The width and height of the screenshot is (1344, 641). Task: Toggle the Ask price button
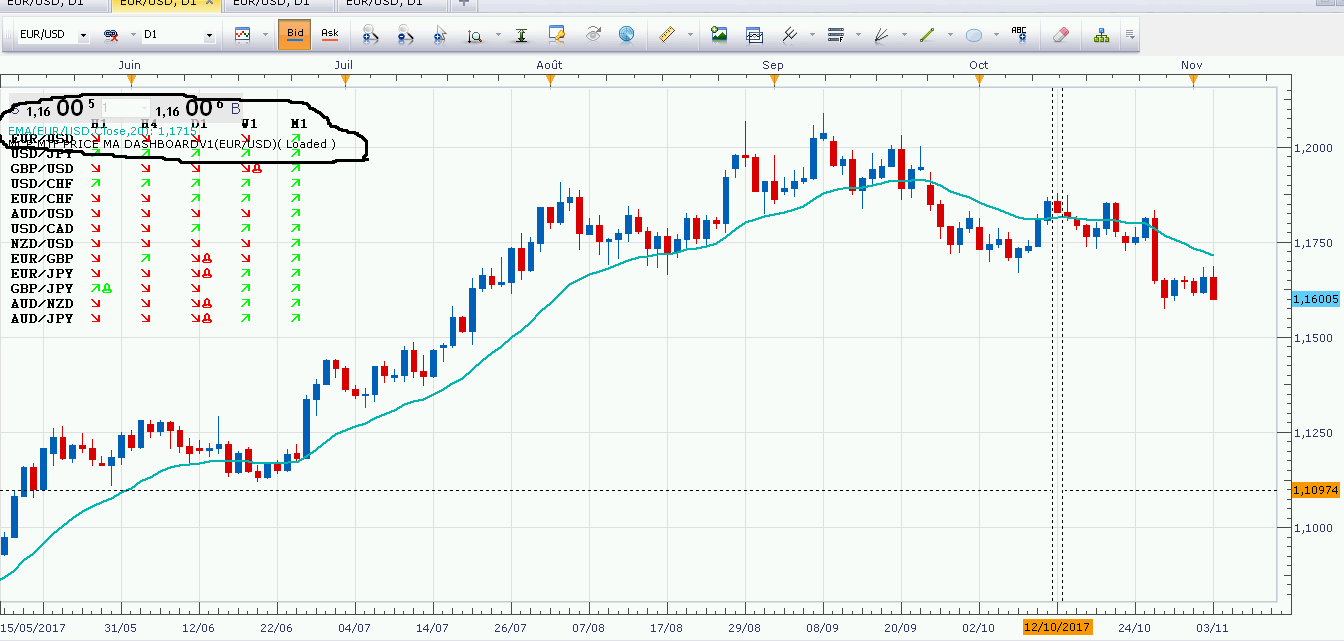tap(329, 34)
